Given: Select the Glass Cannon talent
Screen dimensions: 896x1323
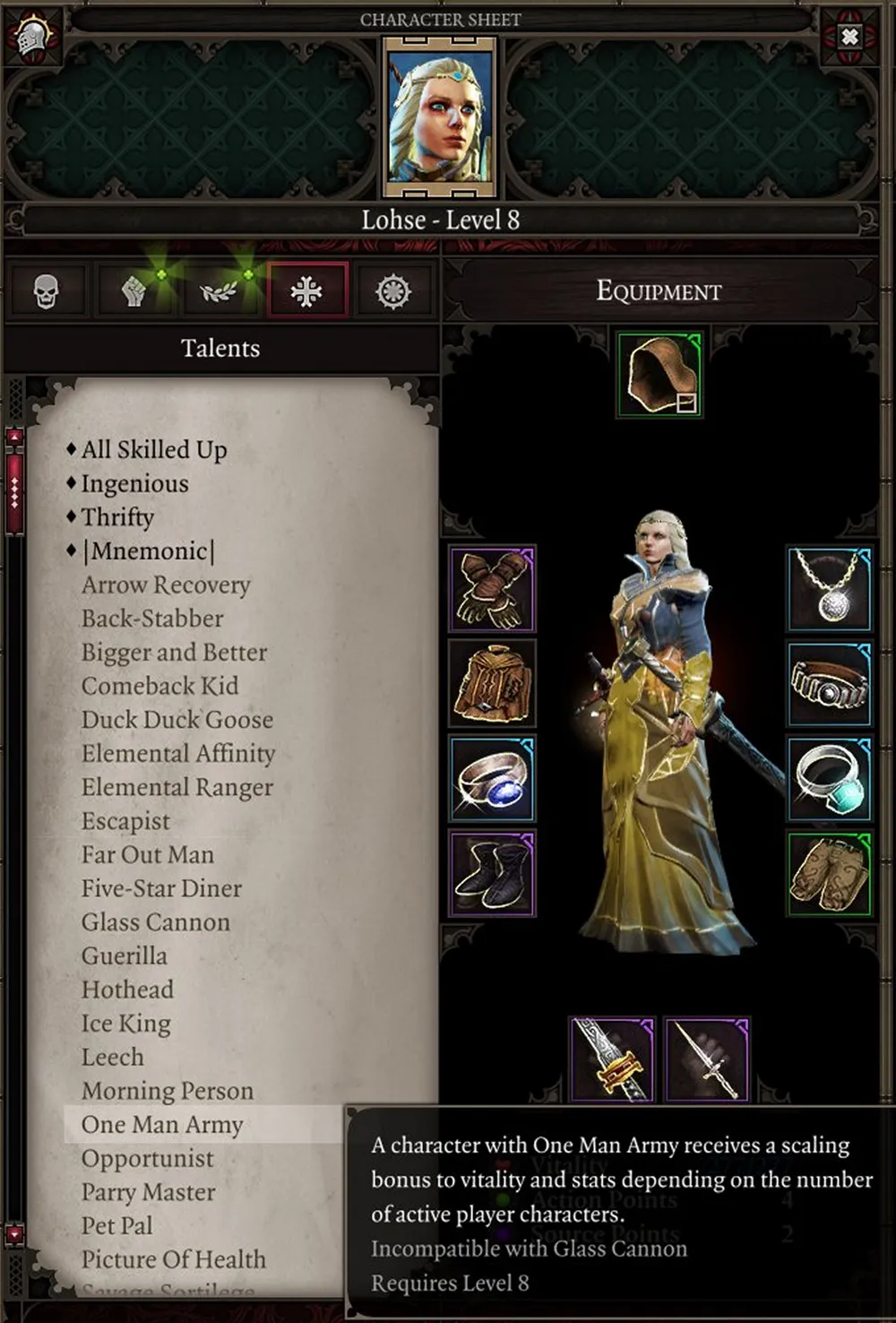Looking at the screenshot, I should 156,922.
